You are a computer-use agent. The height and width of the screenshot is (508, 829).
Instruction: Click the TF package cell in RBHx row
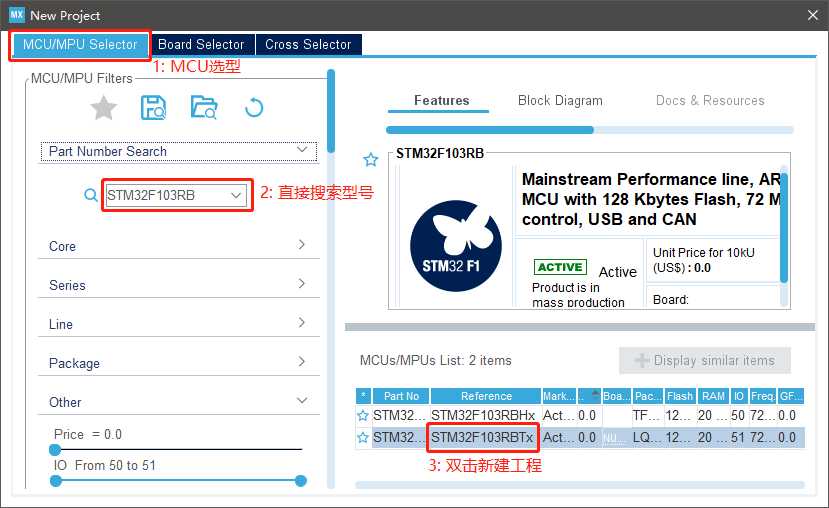pyautogui.click(x=646, y=415)
